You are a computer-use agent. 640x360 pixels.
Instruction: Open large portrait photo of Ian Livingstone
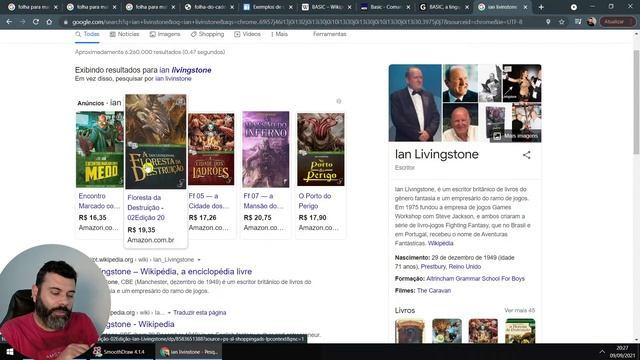tap(415, 103)
